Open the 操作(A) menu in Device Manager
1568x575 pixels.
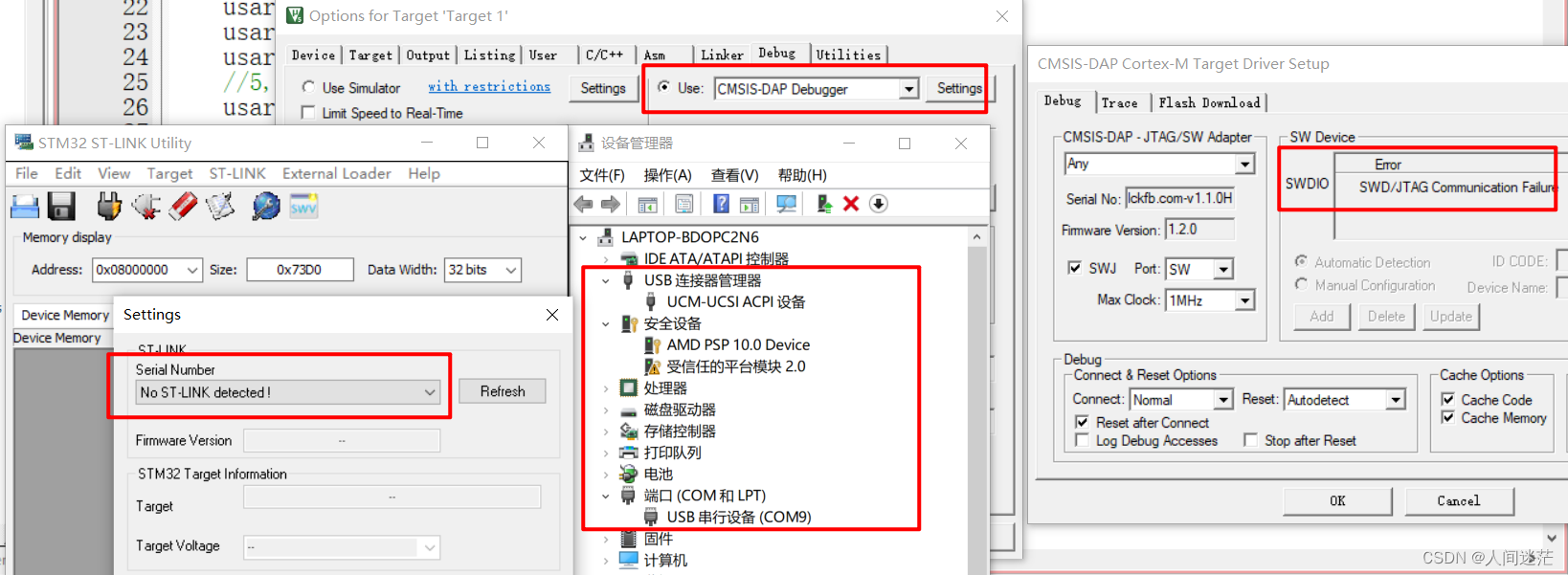667,175
